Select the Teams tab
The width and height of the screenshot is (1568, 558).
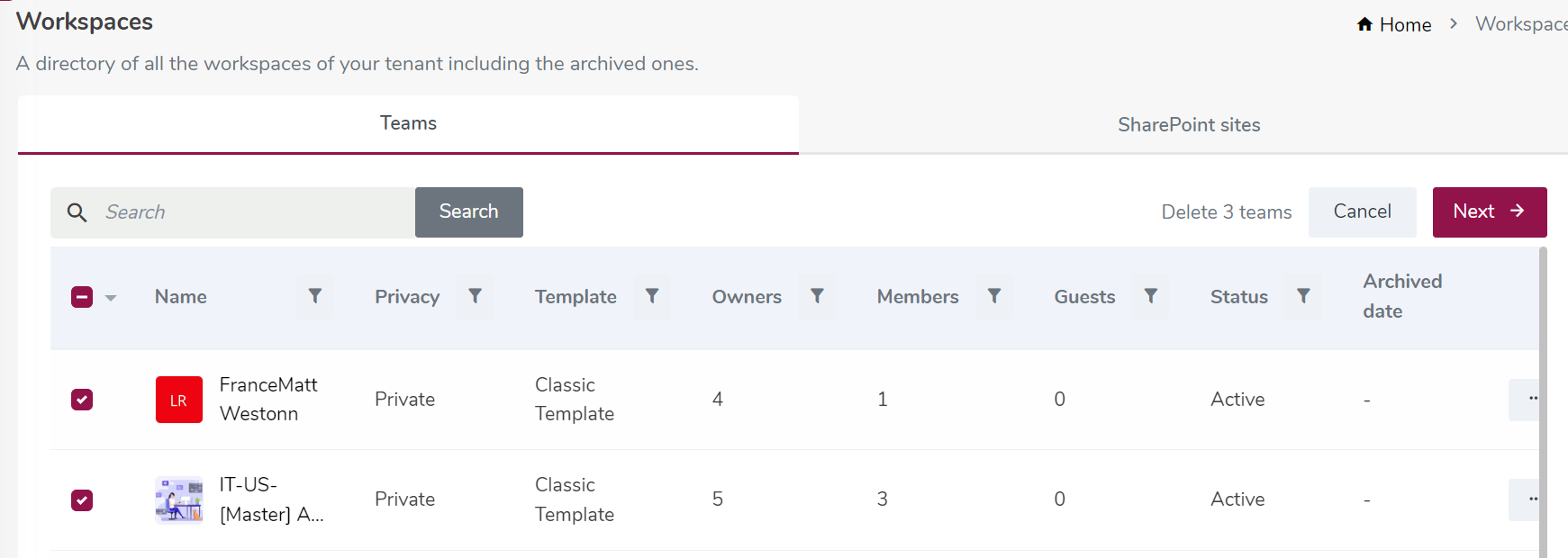tap(408, 123)
